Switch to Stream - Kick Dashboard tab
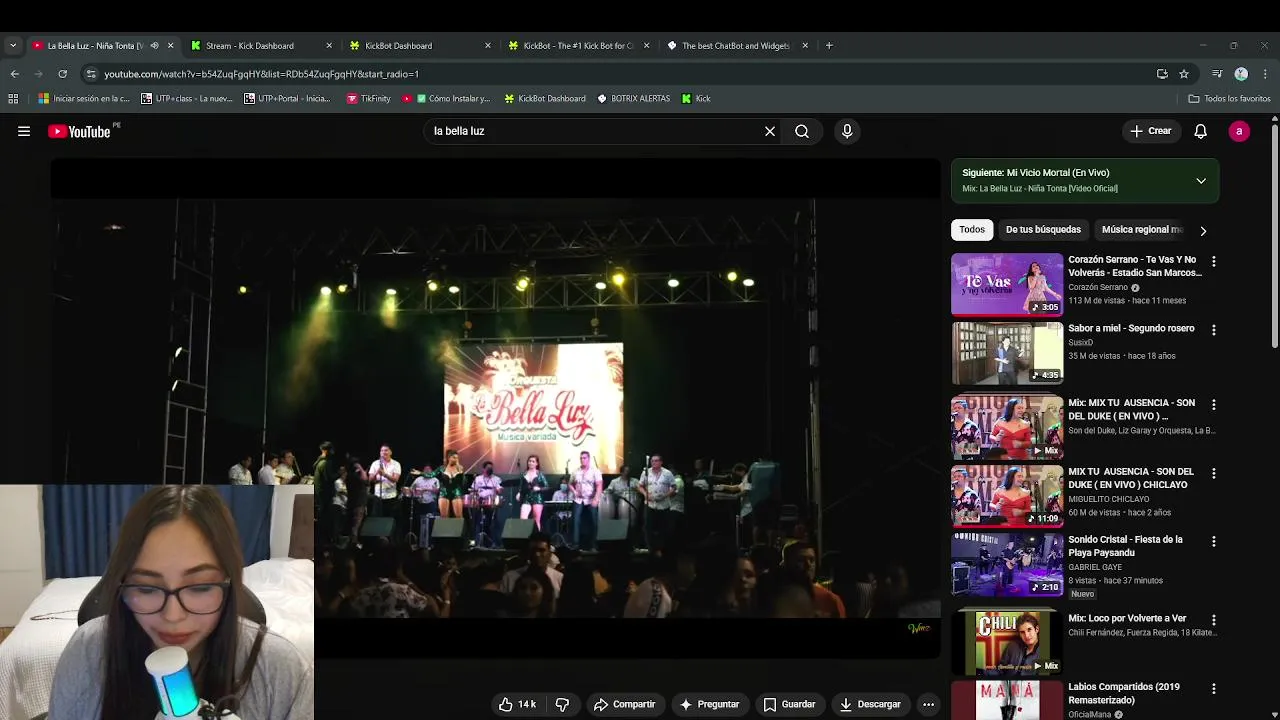Viewport: 1280px width, 720px height. [262, 45]
